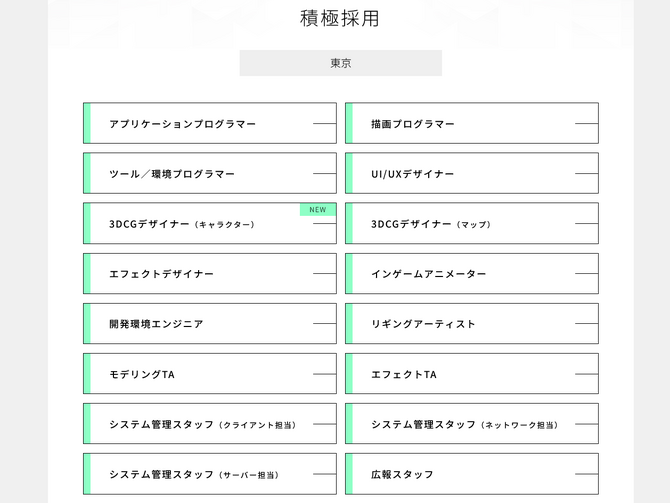This screenshot has height=503, width=670.
Task: View 3DCGデザイナー（マップ） listing
Action: pyautogui.click(x=471, y=224)
